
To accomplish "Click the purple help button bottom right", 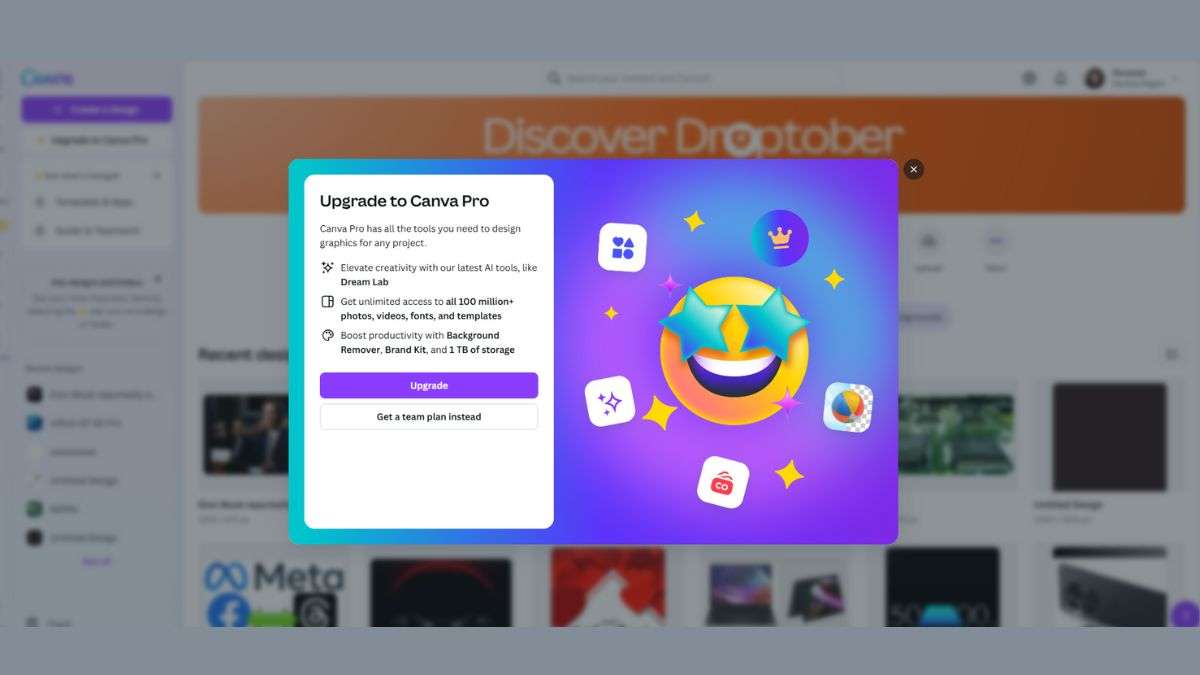I will pos(1185,613).
